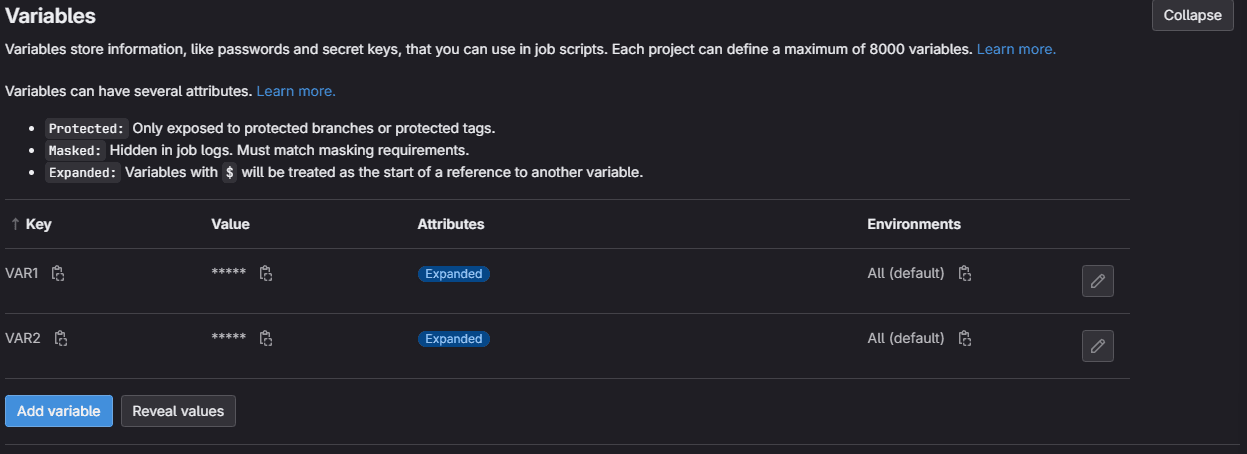1247x454 pixels.
Task: Click the Environments column header
Action: pyautogui.click(x=913, y=224)
